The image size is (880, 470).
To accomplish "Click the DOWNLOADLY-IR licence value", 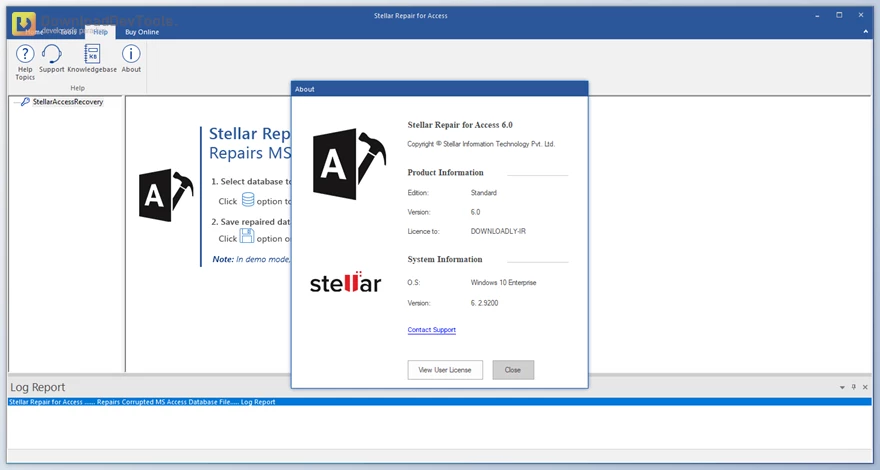I will (x=498, y=231).
